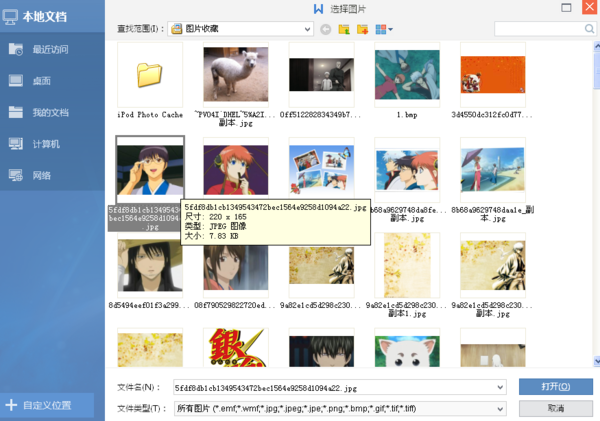
Task: Open 最近访问 in the sidebar
Action: (52, 49)
